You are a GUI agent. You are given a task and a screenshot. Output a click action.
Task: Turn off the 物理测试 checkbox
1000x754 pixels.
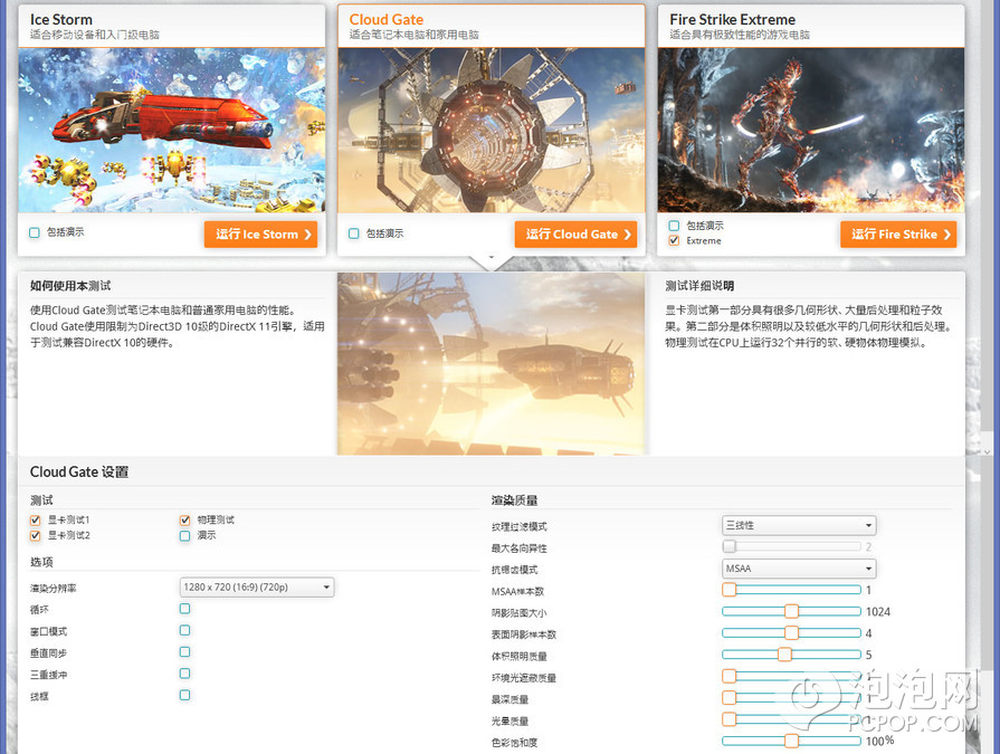click(x=185, y=520)
